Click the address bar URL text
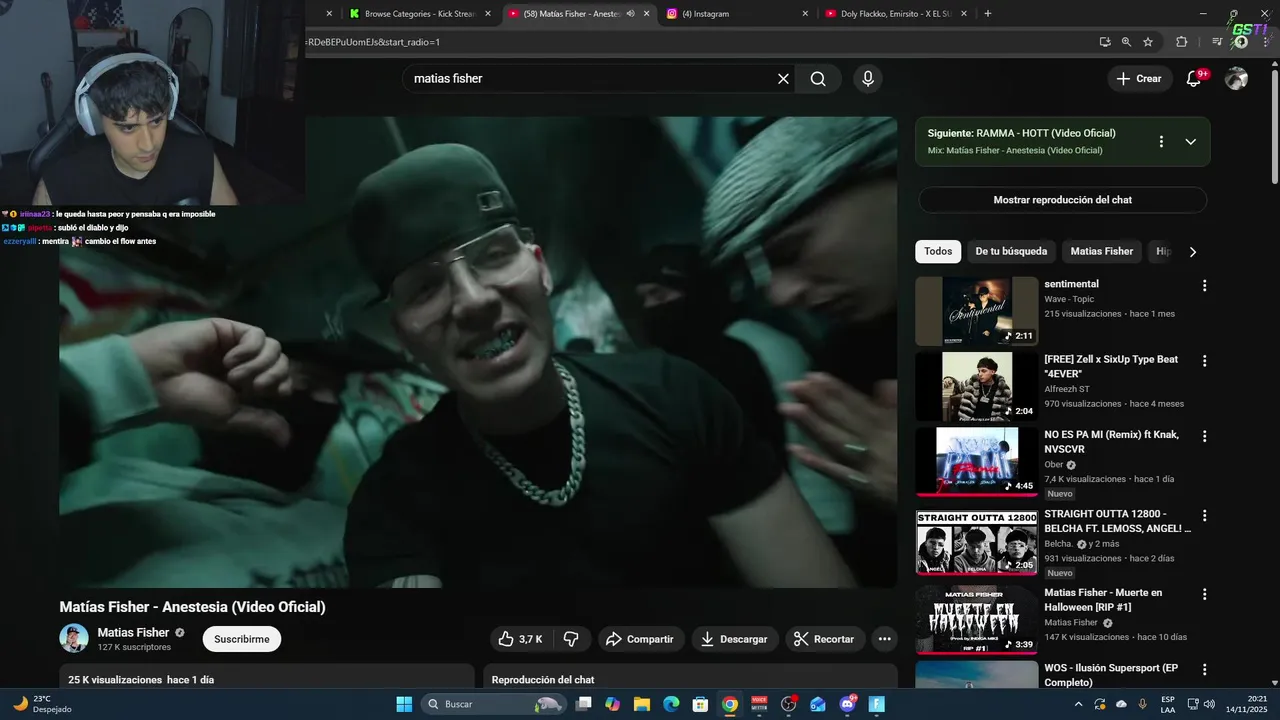 [x=374, y=42]
